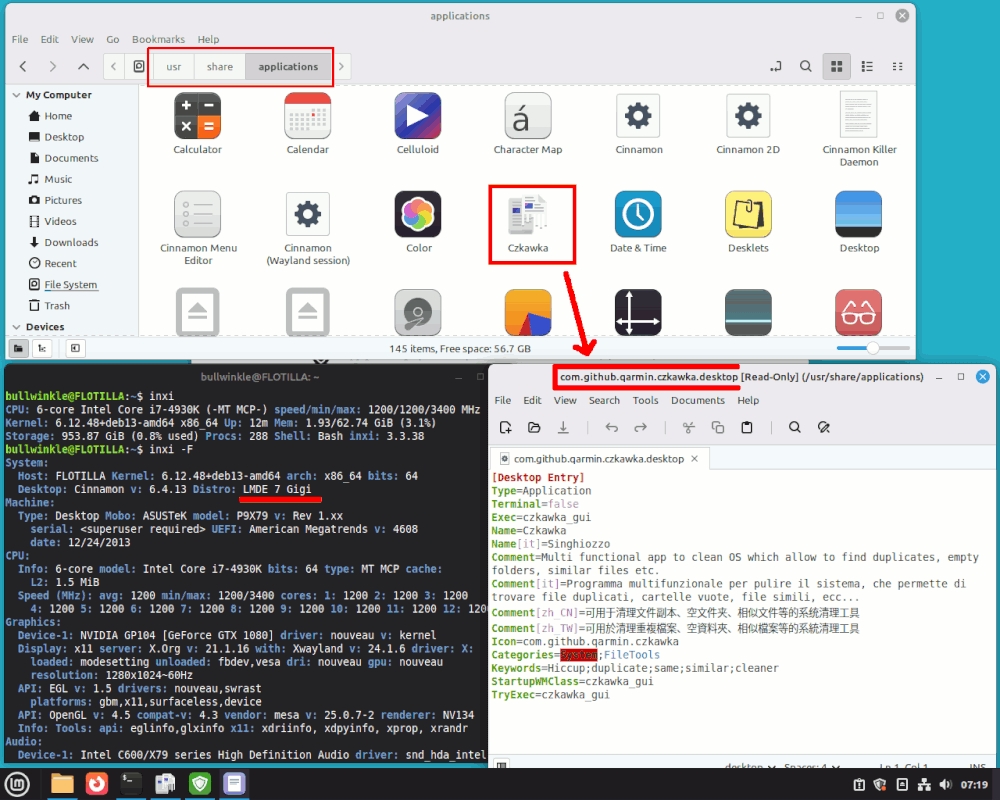Collapse the My Computer section
The height and width of the screenshot is (800, 1000).
(x=17, y=95)
